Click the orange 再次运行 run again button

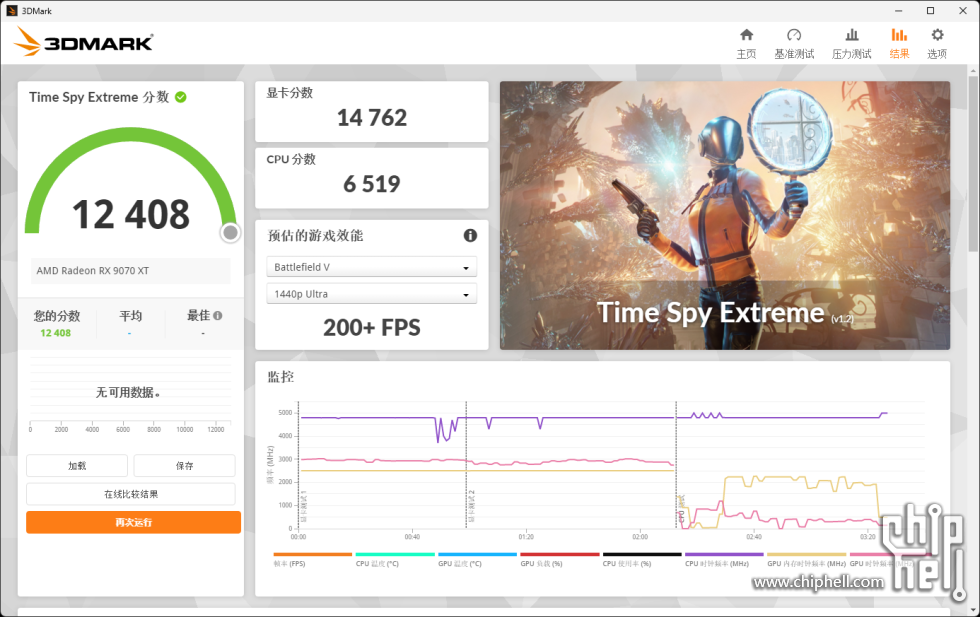133,523
